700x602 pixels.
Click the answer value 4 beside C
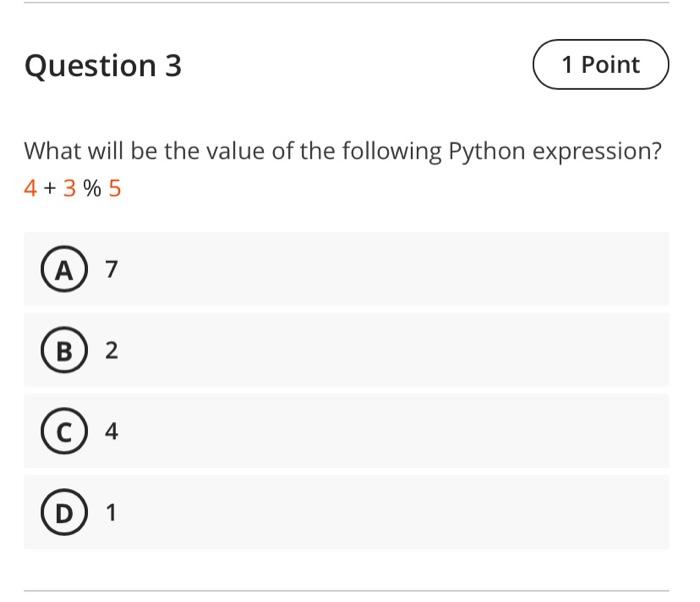tap(111, 431)
